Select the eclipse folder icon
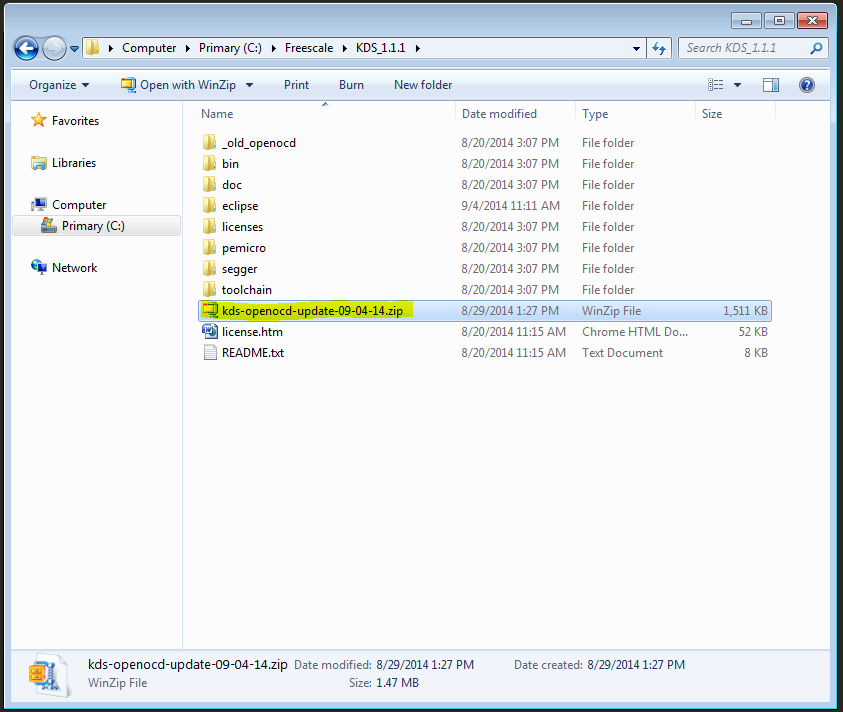The image size is (843, 712). (210, 205)
